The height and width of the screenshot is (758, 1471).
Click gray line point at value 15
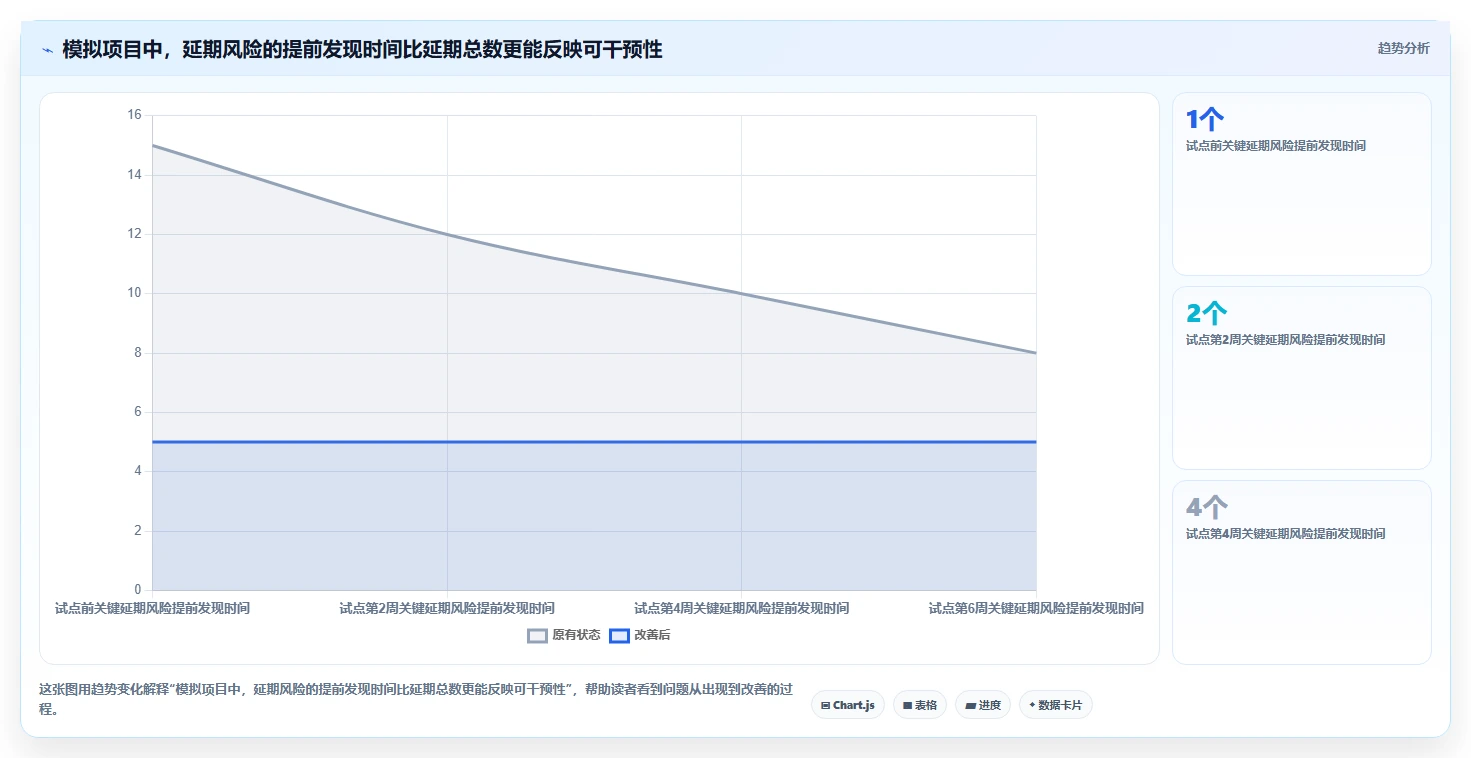pos(152,145)
